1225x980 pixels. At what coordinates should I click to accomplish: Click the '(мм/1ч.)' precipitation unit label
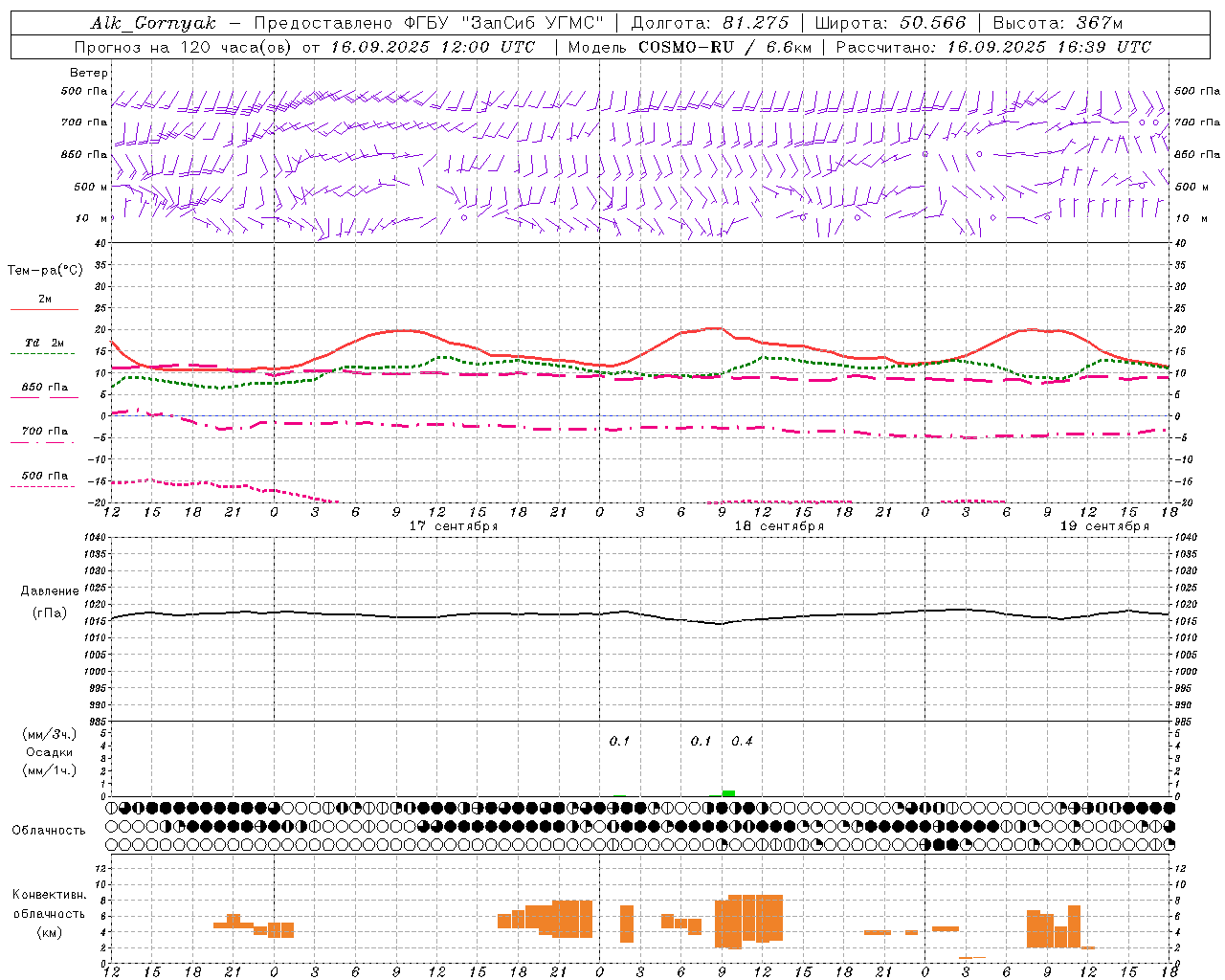point(49,770)
